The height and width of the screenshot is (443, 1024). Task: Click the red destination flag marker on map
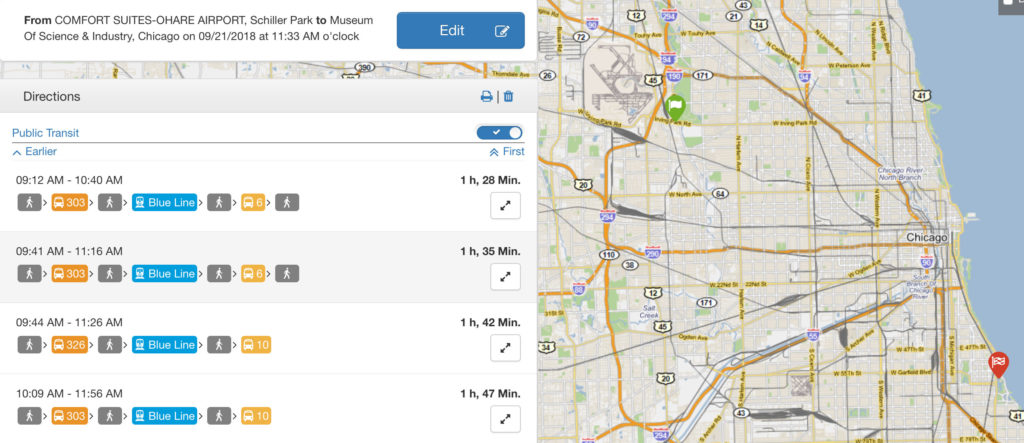point(999,363)
